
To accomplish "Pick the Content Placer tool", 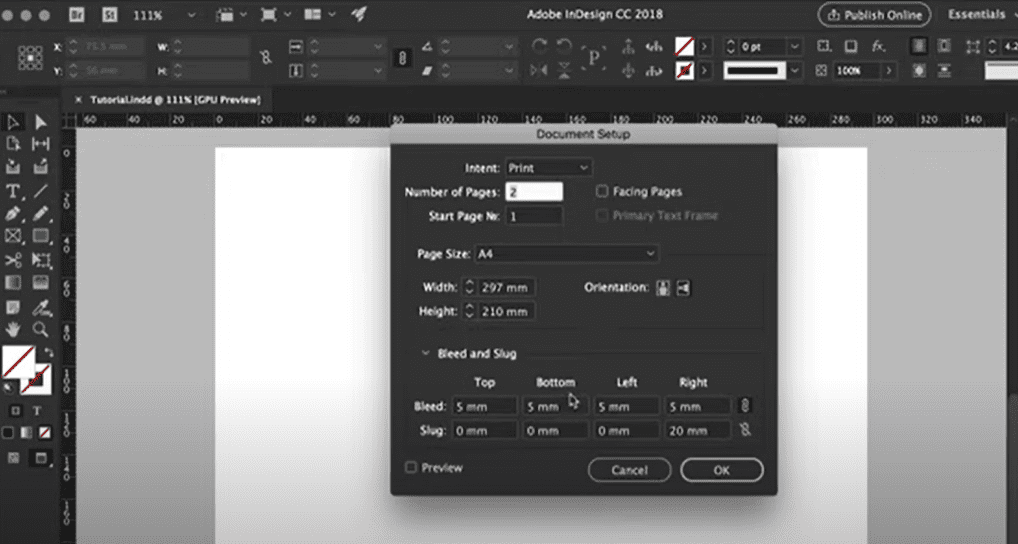I will click(x=40, y=166).
